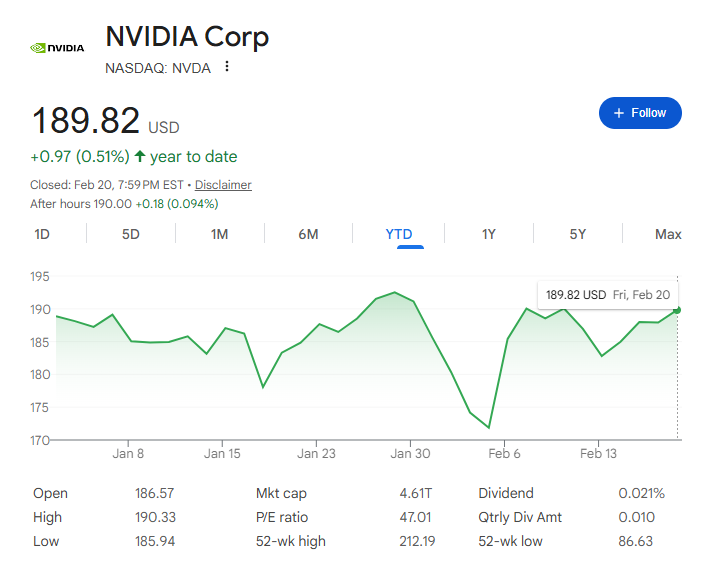Select the 5D time range tab
This screenshot has height=561, width=701.
tap(131, 234)
